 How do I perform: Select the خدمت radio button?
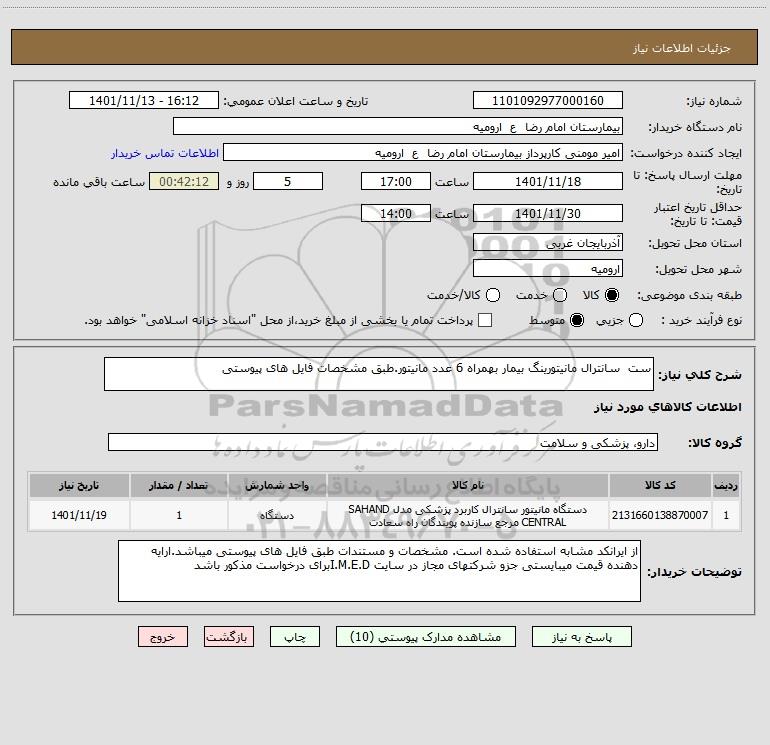[x=560, y=295]
